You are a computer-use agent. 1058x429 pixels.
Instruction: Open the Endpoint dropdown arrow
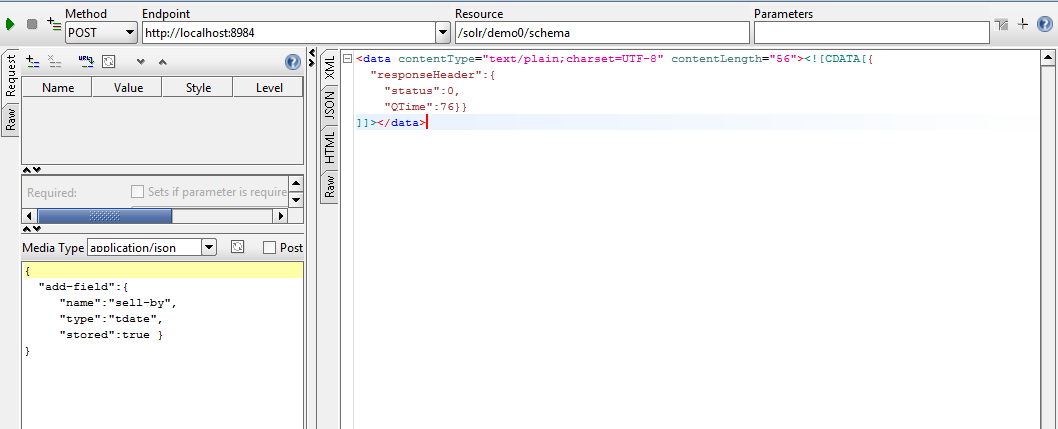443,32
